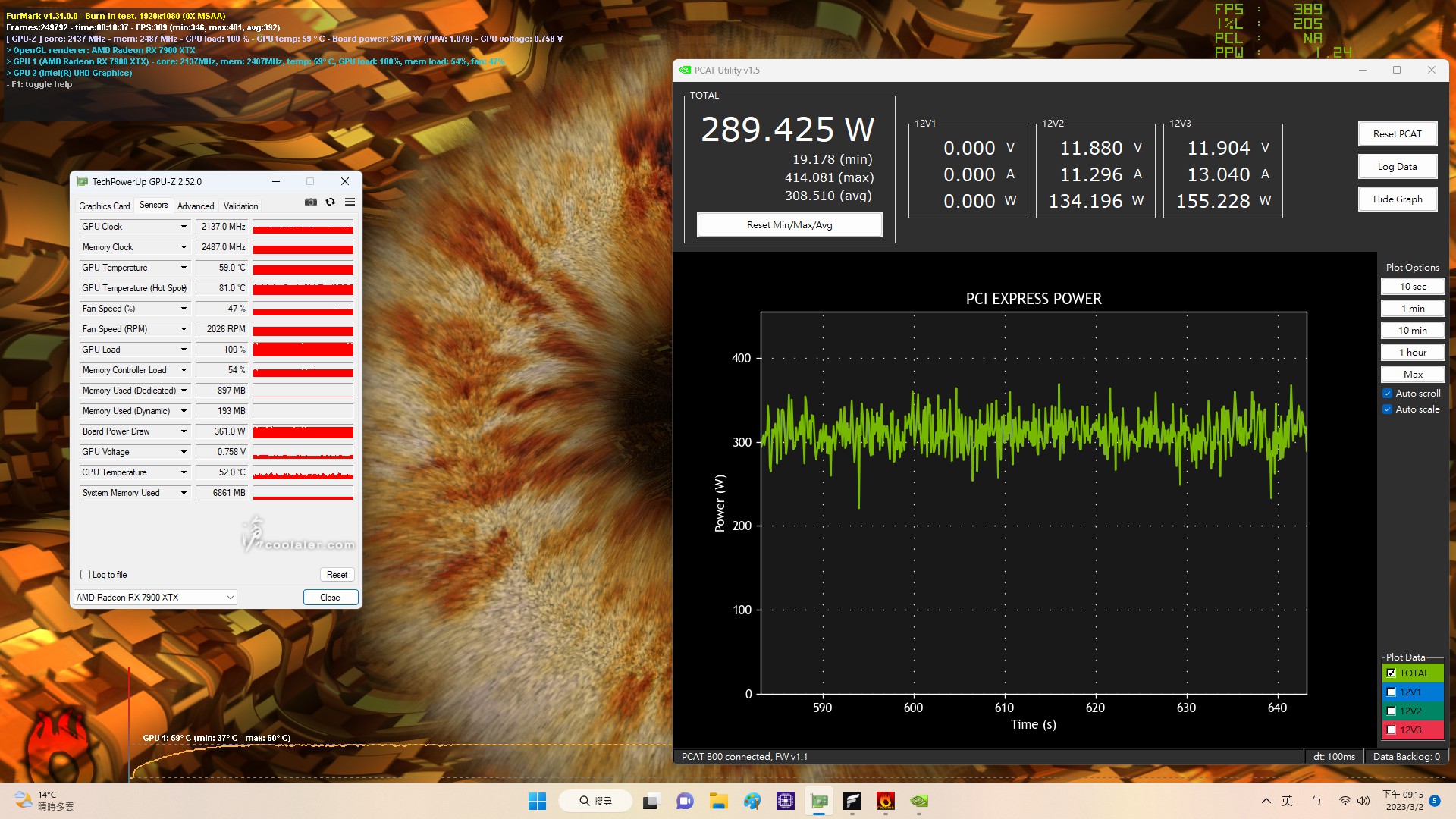
Task: Switch to the Graphics Card tab
Action: (105, 206)
